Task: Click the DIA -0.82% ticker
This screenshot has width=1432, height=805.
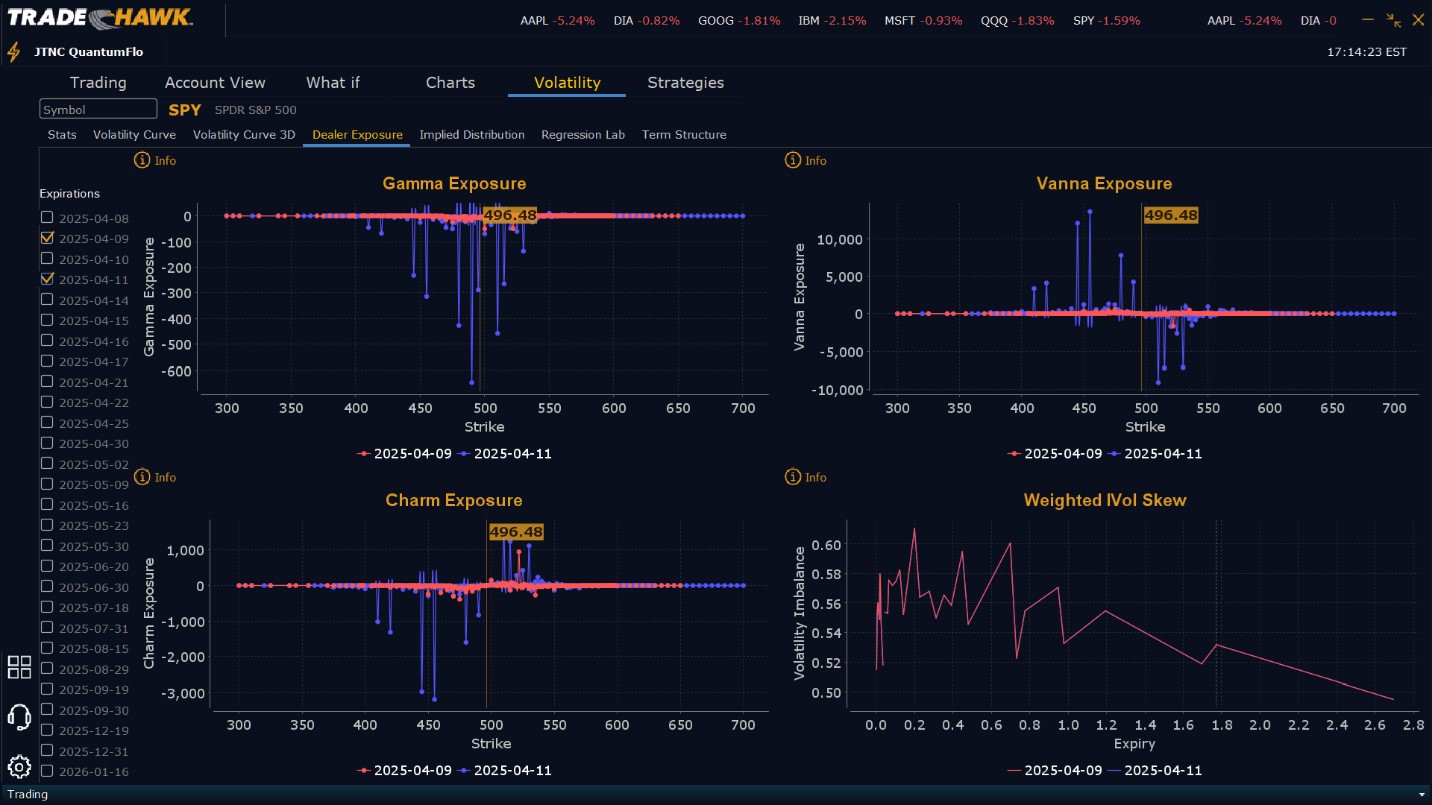Action: pyautogui.click(x=647, y=20)
